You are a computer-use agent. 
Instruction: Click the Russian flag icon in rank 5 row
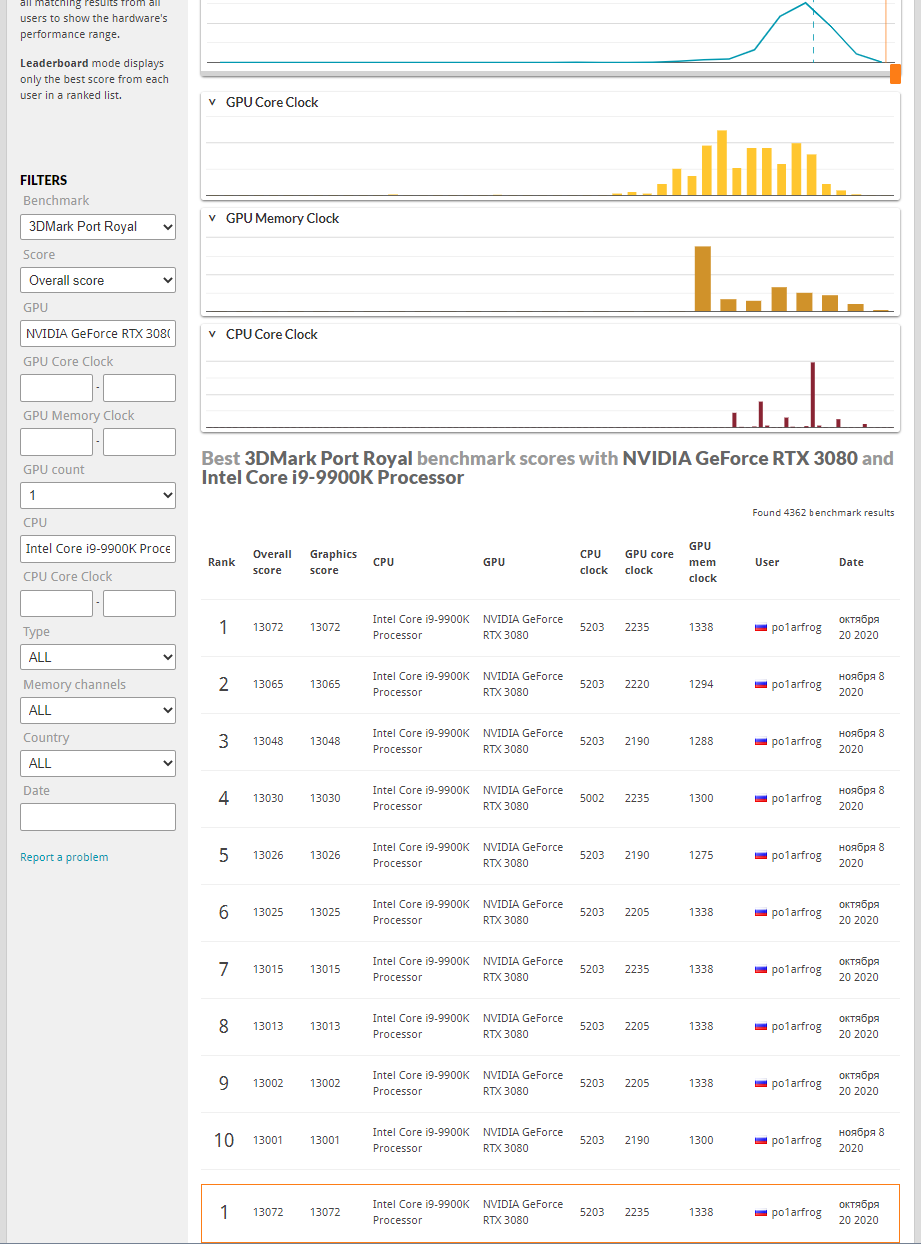click(x=761, y=856)
